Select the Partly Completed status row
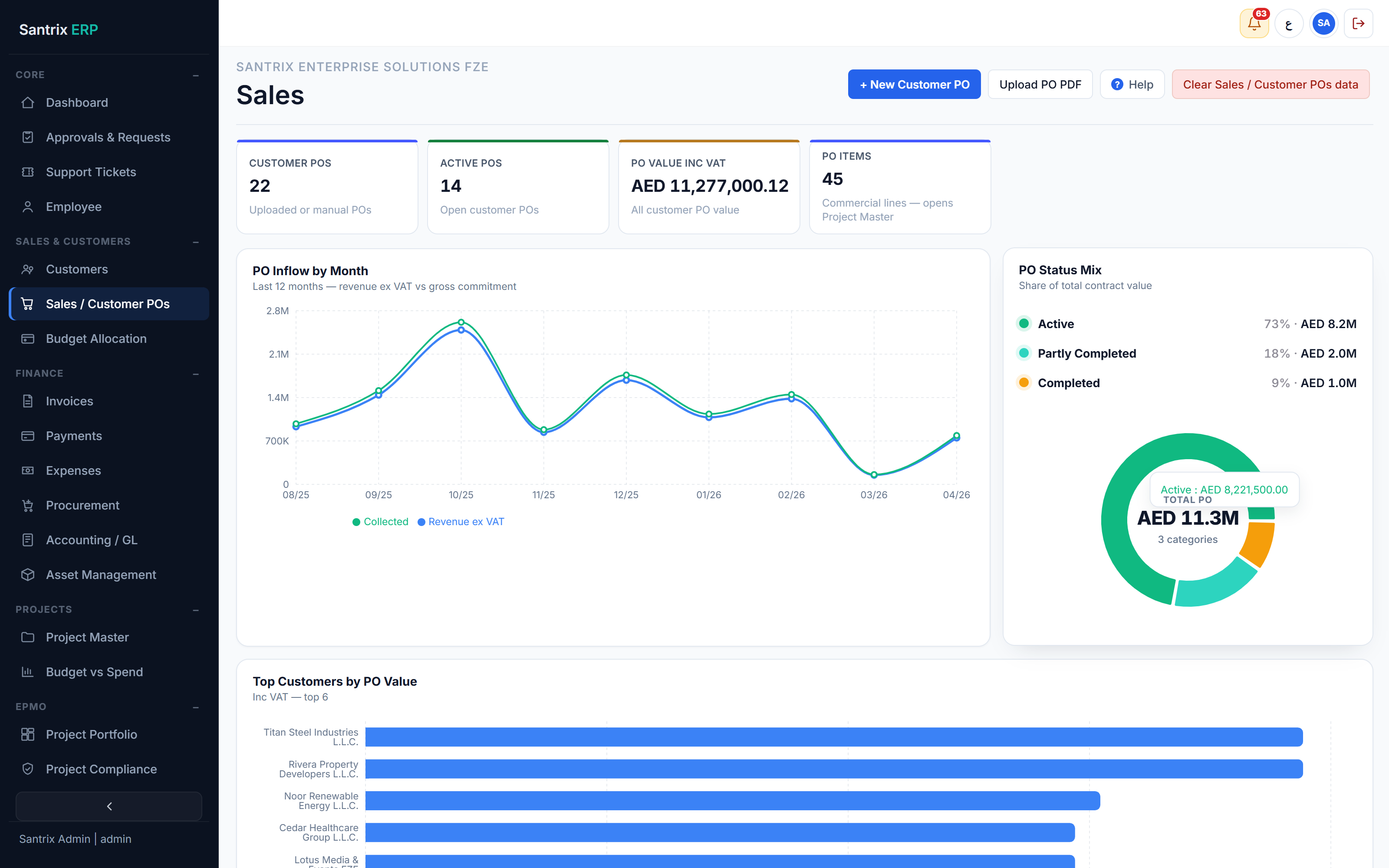 click(1187, 354)
